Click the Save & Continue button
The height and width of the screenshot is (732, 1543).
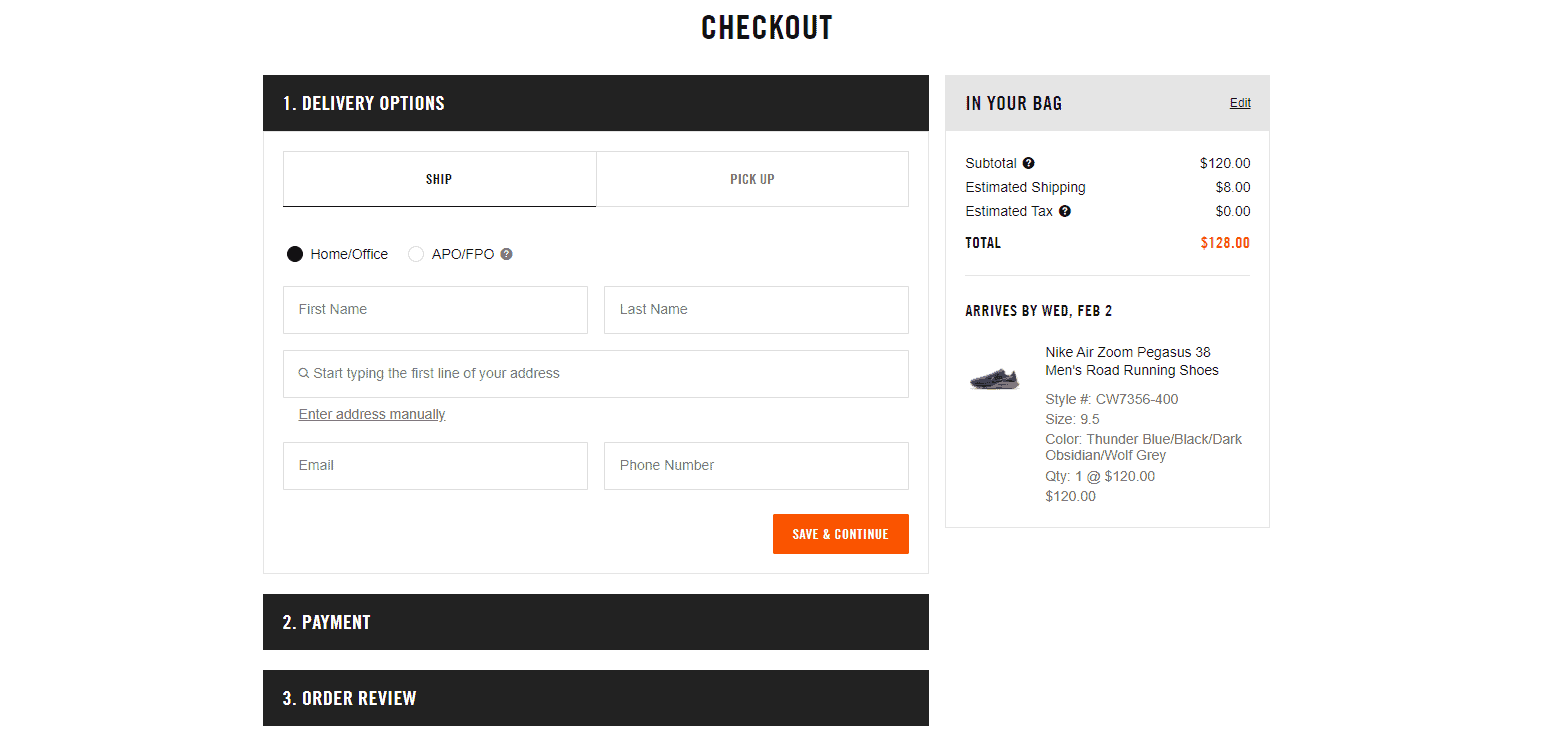pos(840,533)
